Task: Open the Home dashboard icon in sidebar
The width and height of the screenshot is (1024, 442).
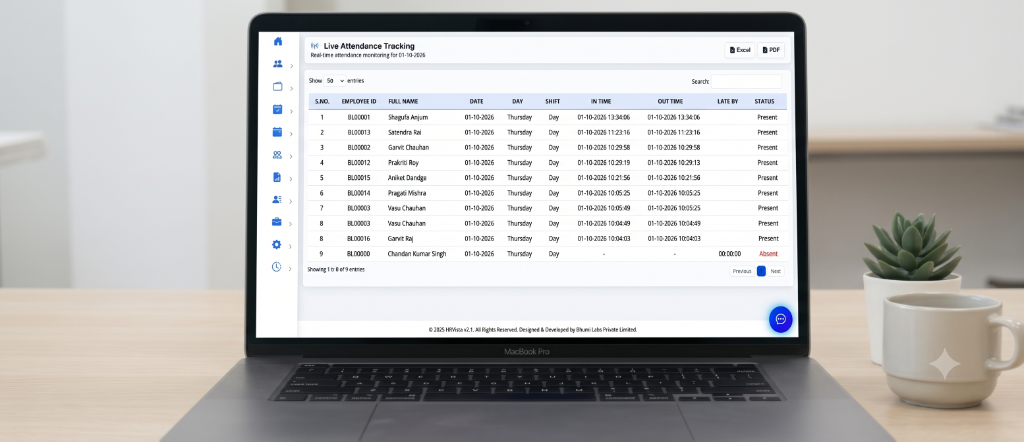Action: pyautogui.click(x=278, y=41)
